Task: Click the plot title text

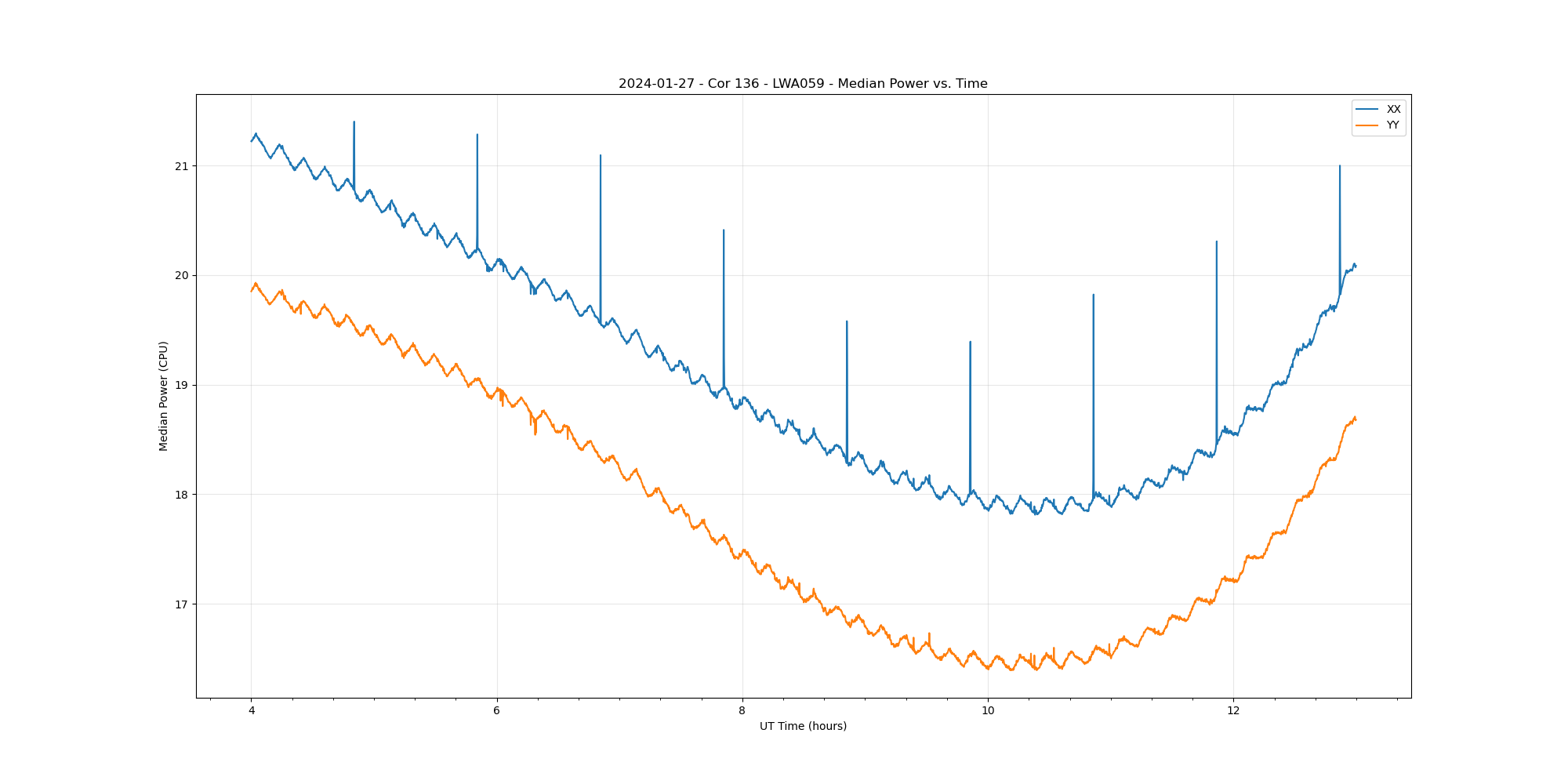Action: [x=803, y=84]
